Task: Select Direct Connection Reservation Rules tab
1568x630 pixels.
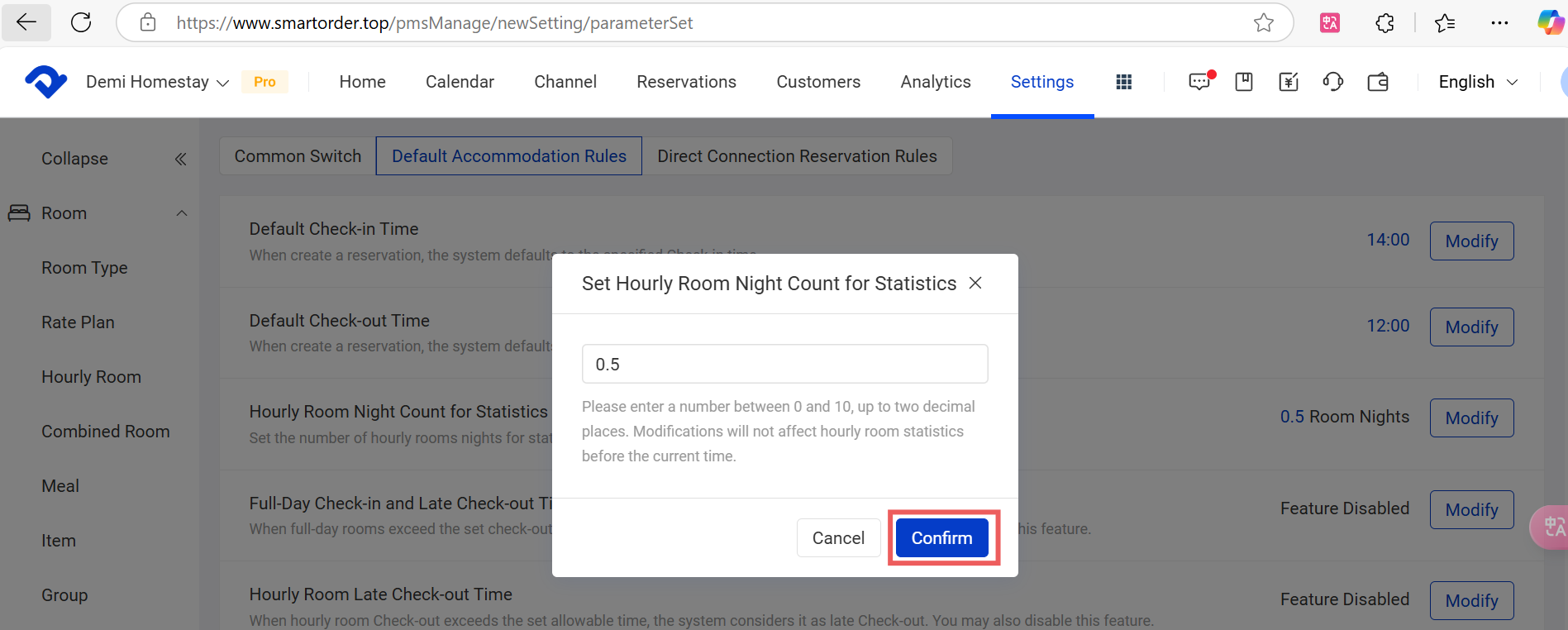Action: click(x=797, y=156)
